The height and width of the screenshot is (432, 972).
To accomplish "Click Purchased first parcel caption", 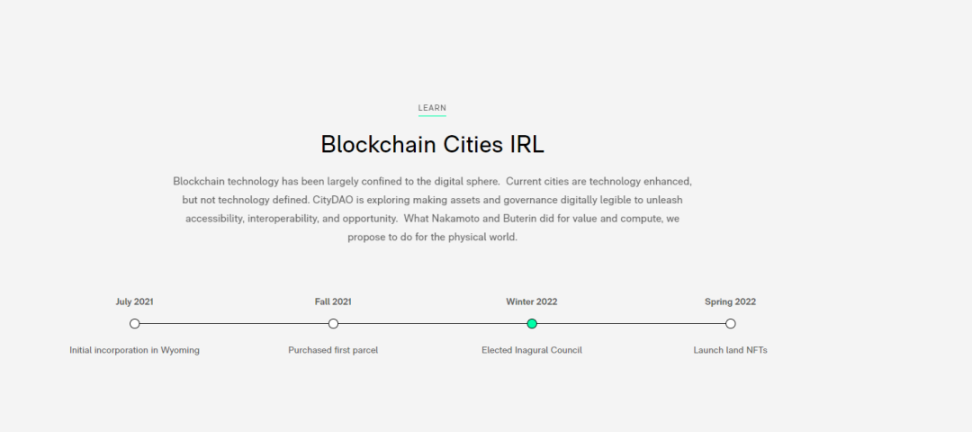I will (333, 350).
